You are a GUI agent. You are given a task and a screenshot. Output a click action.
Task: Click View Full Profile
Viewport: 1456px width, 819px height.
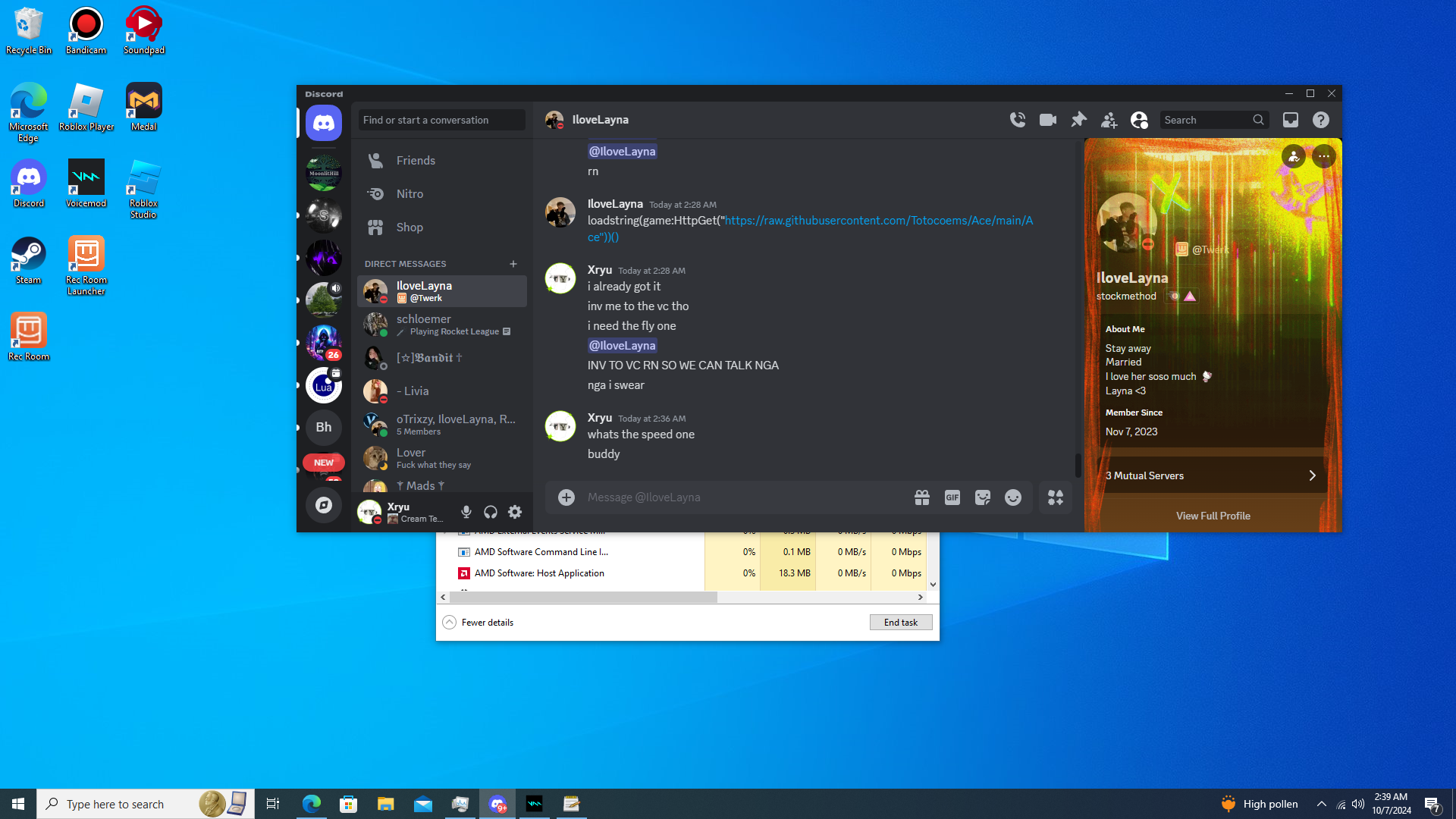click(x=1213, y=516)
